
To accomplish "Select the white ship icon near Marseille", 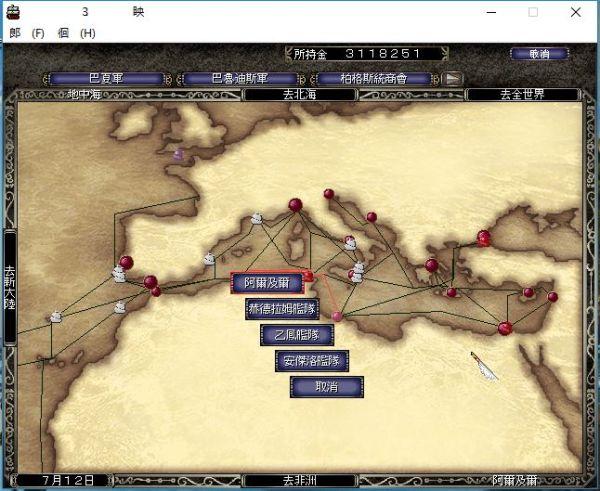I will [256, 218].
